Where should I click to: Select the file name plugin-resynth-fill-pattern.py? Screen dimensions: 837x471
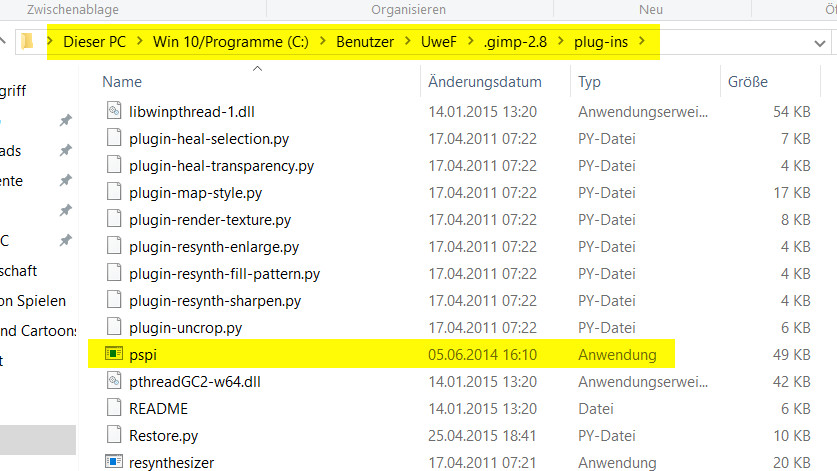[224, 274]
